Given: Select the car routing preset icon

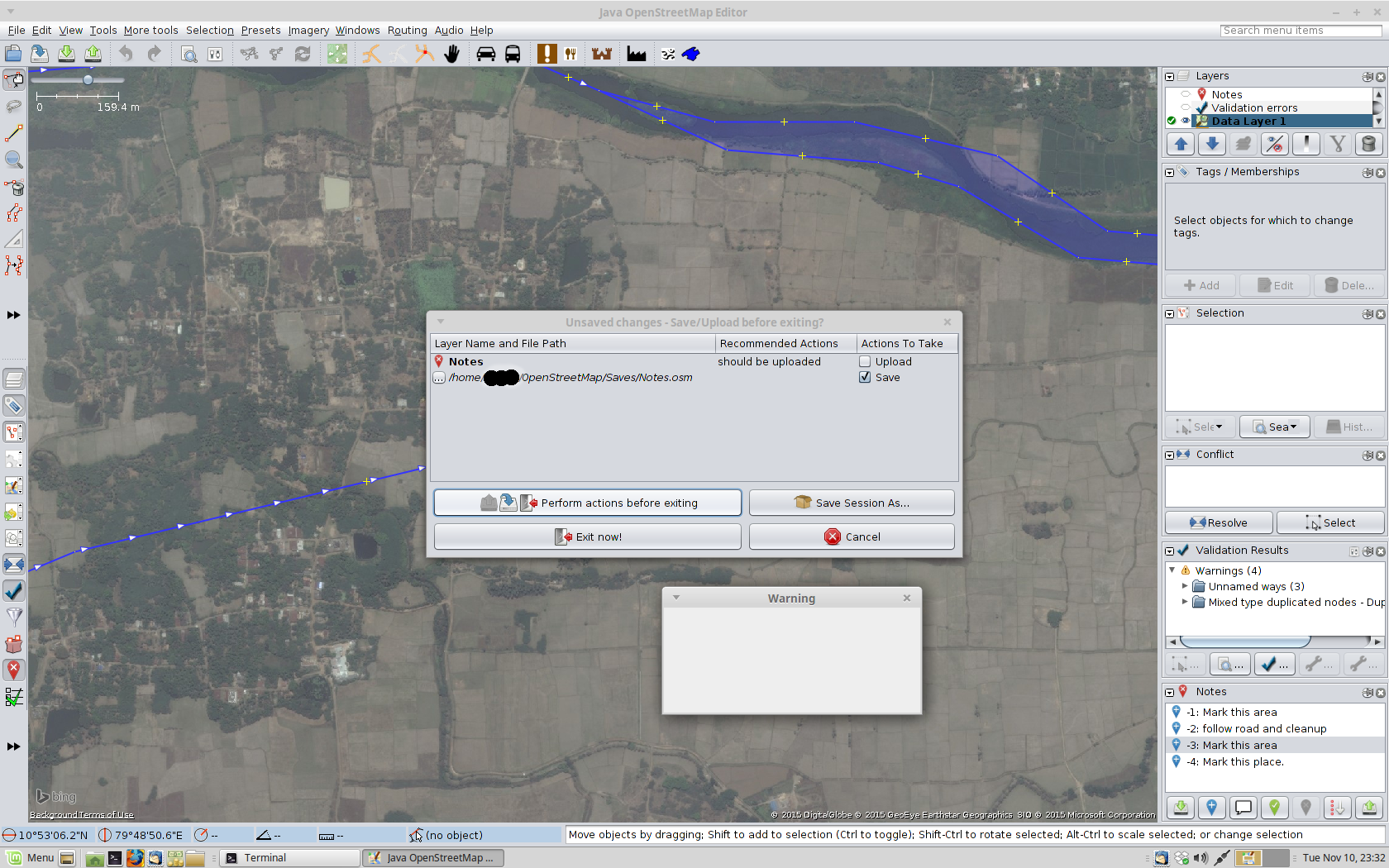Looking at the screenshot, I should 486,54.
